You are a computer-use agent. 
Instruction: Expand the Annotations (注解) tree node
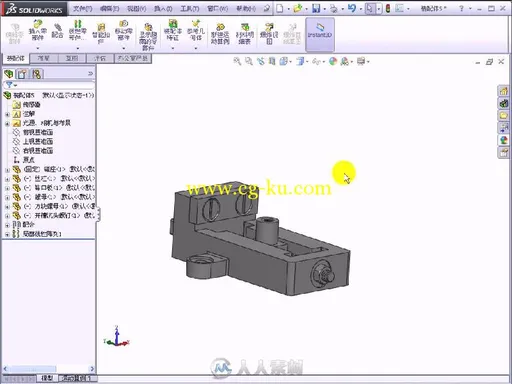coord(7,114)
